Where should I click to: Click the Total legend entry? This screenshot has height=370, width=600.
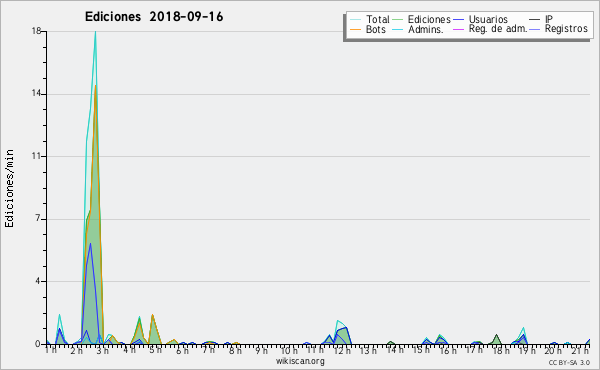pyautogui.click(x=370, y=19)
